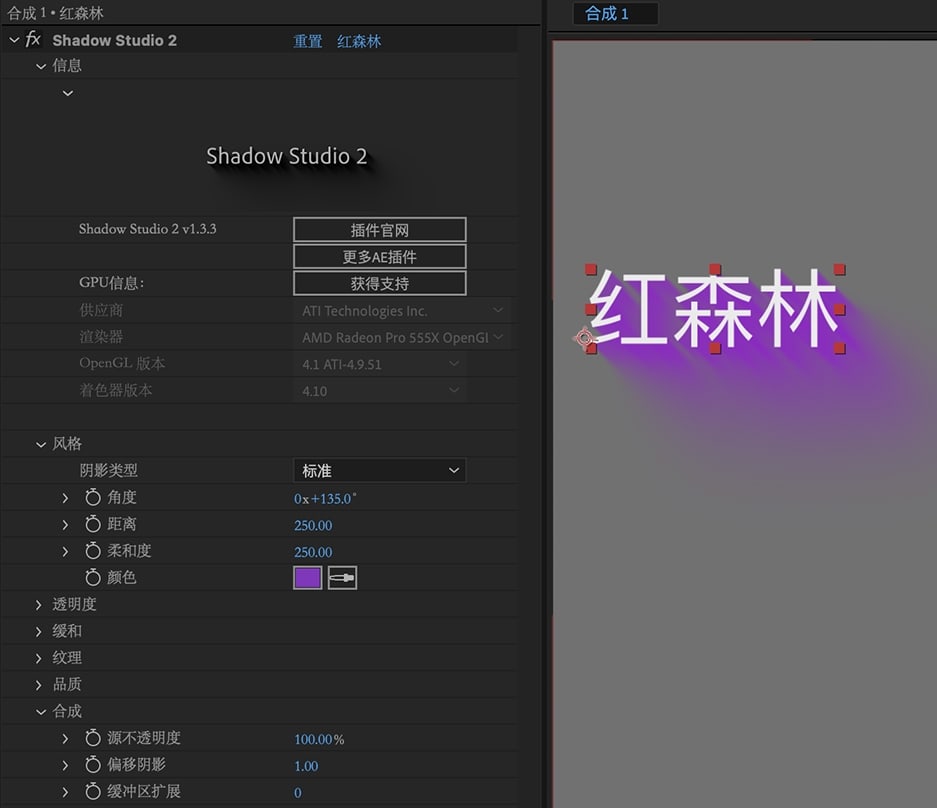Screen dimensions: 937x808
Task: Toggle the stopwatch for 角度
Action: point(93,497)
